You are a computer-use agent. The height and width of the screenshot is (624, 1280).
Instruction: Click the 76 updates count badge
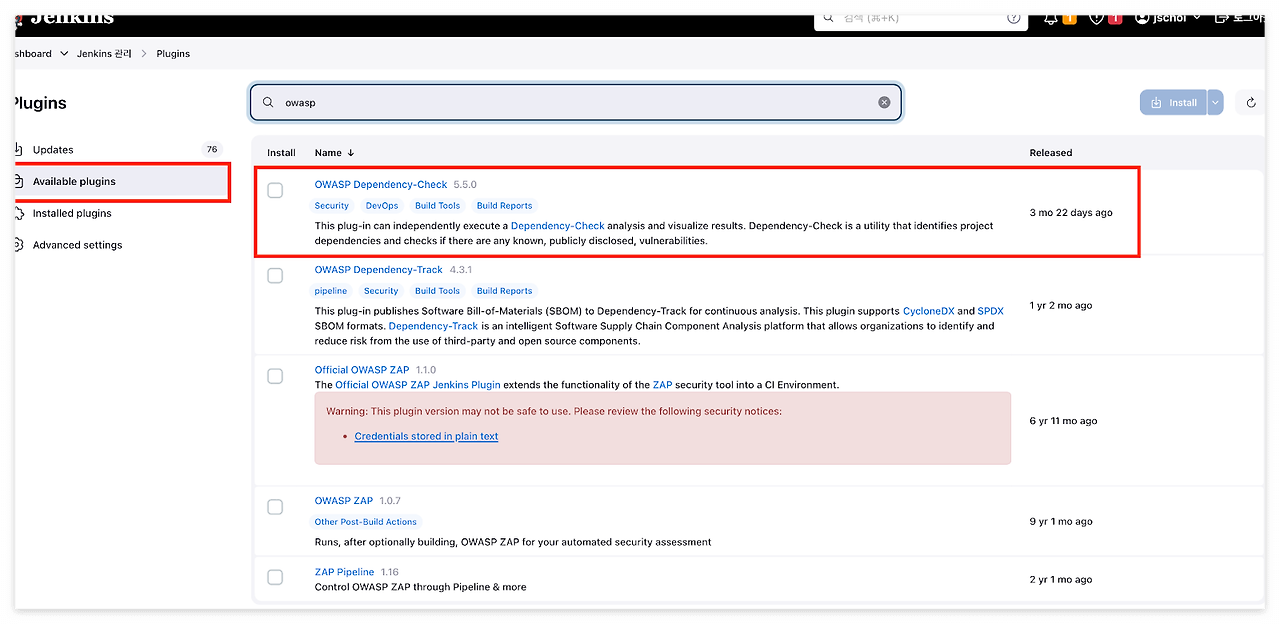click(212, 150)
